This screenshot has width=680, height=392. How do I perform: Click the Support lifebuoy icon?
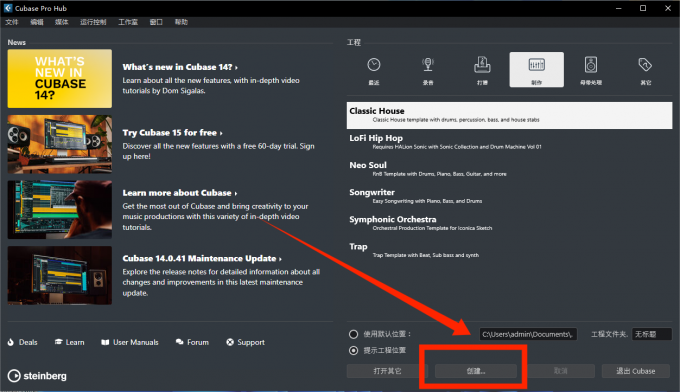[230, 342]
